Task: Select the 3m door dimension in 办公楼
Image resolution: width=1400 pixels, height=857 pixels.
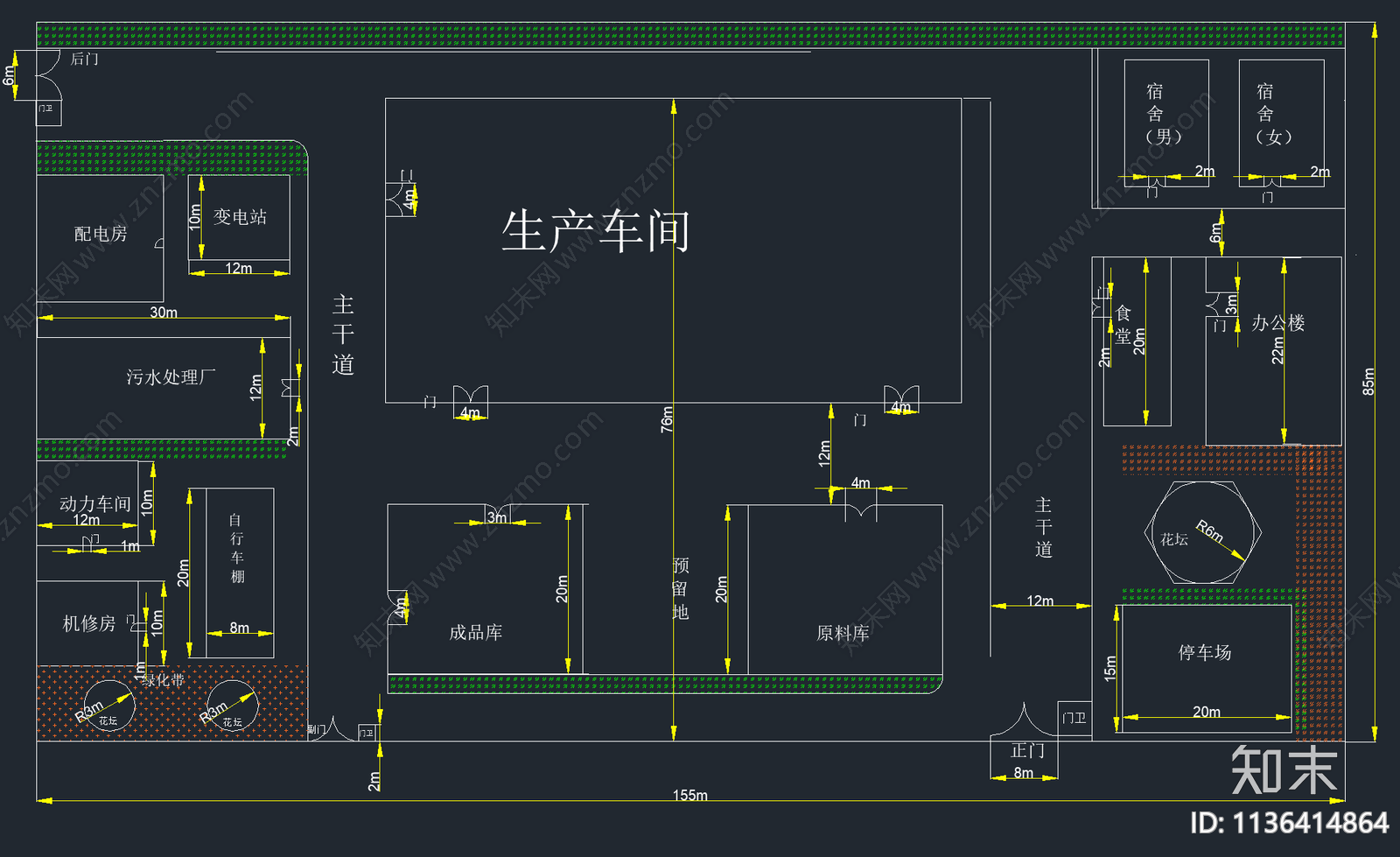Action: point(1231,305)
